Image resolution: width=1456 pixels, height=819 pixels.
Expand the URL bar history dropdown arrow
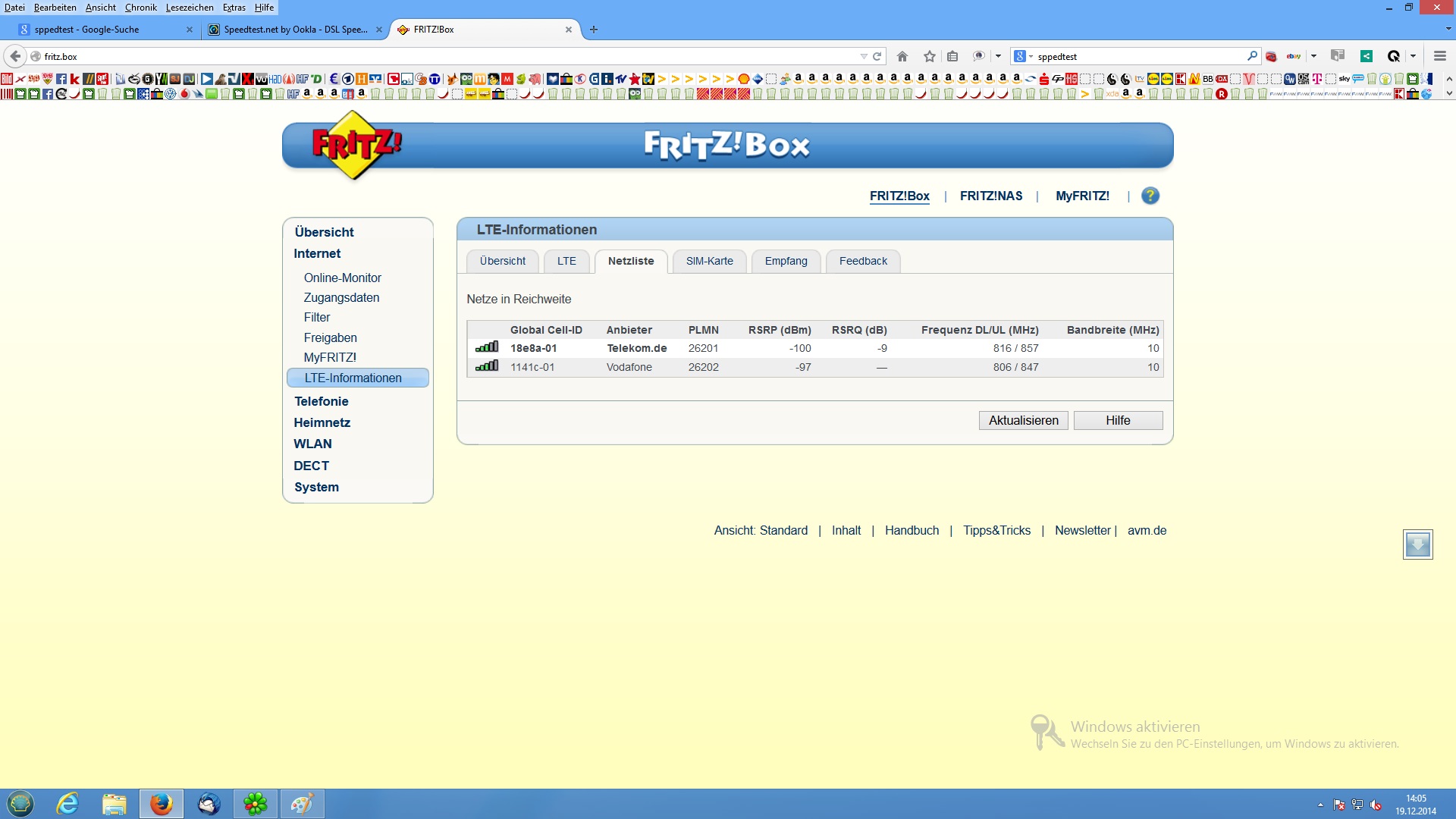(863, 56)
